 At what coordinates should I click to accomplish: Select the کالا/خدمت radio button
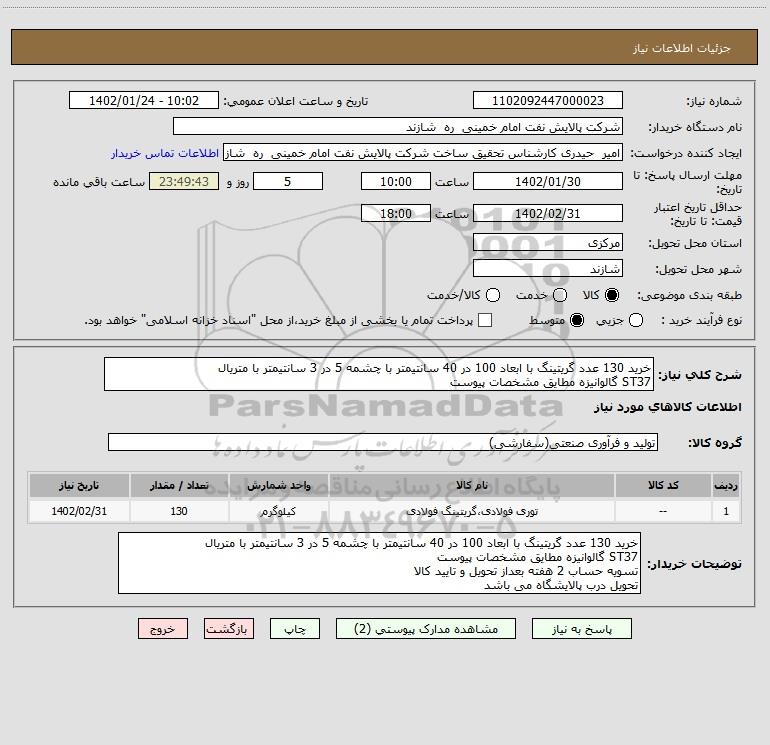[493, 295]
